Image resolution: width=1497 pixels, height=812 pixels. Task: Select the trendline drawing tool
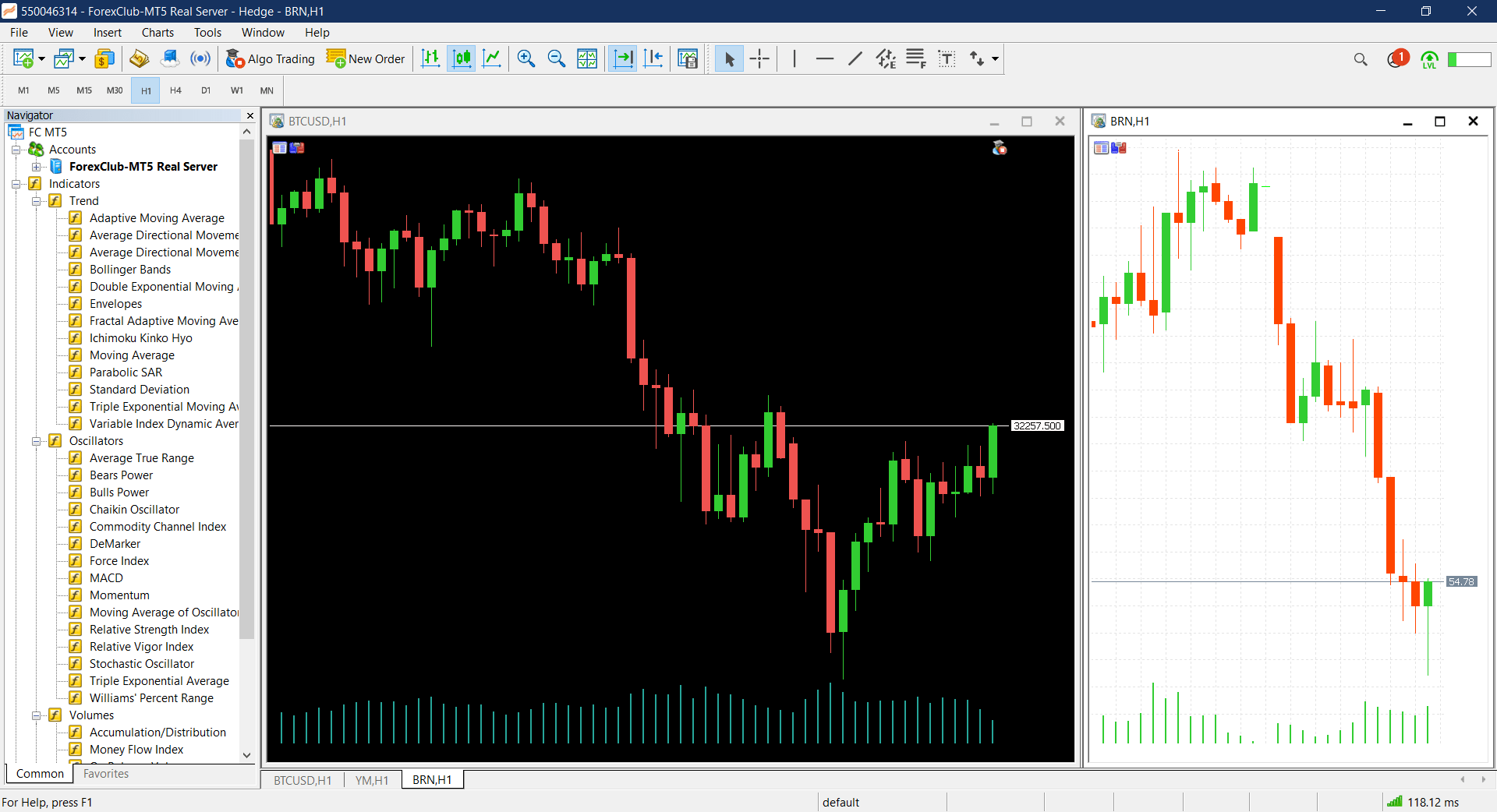854,58
